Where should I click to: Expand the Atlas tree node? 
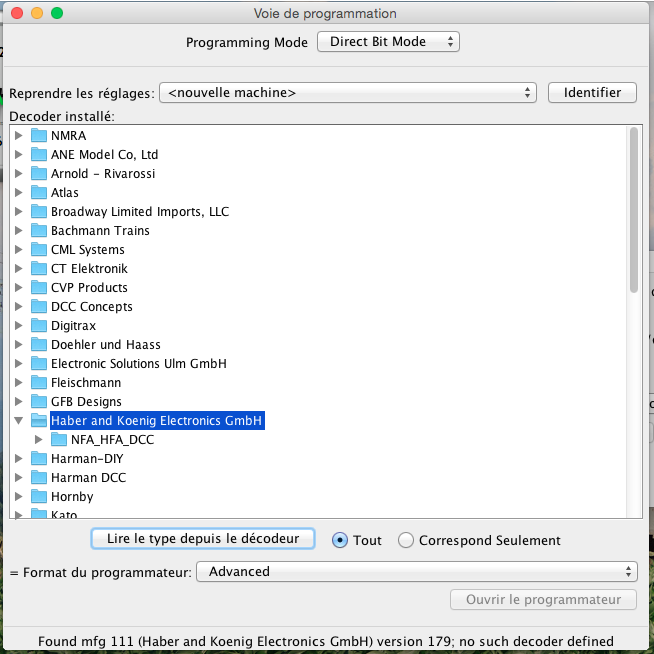[x=18, y=192]
